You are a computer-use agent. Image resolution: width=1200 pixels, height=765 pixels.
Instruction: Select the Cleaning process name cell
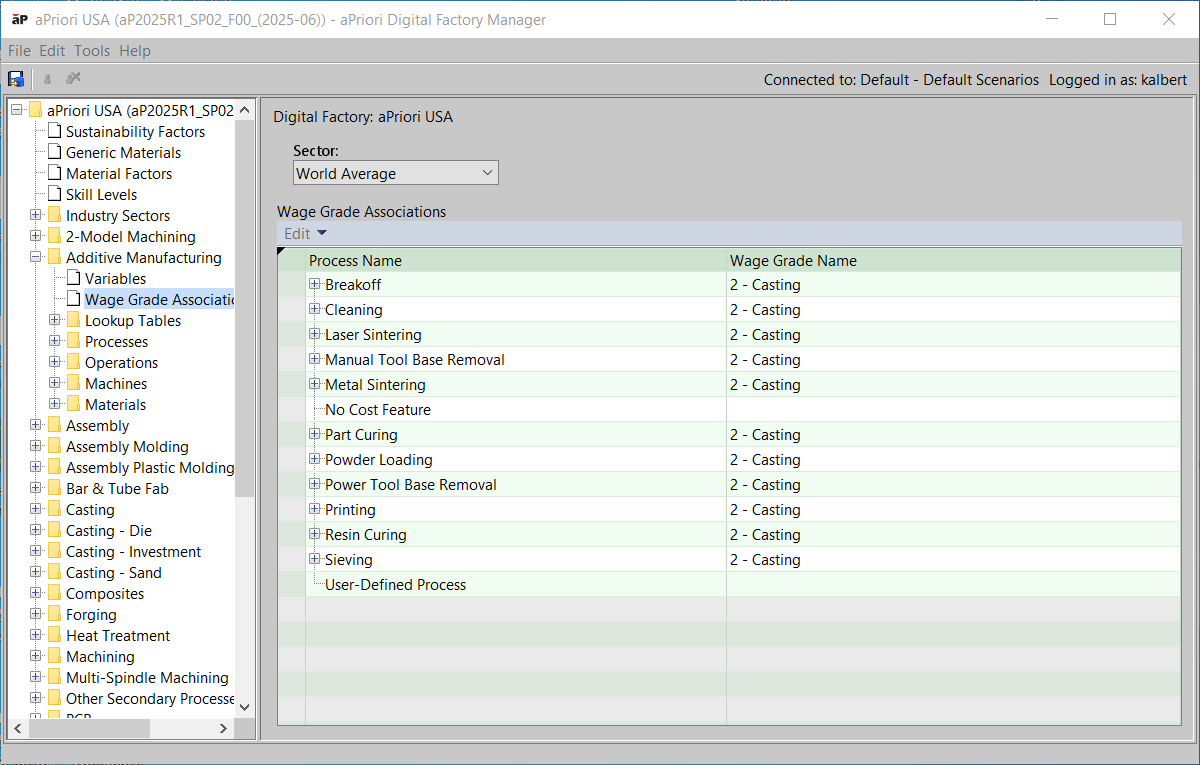(x=516, y=309)
